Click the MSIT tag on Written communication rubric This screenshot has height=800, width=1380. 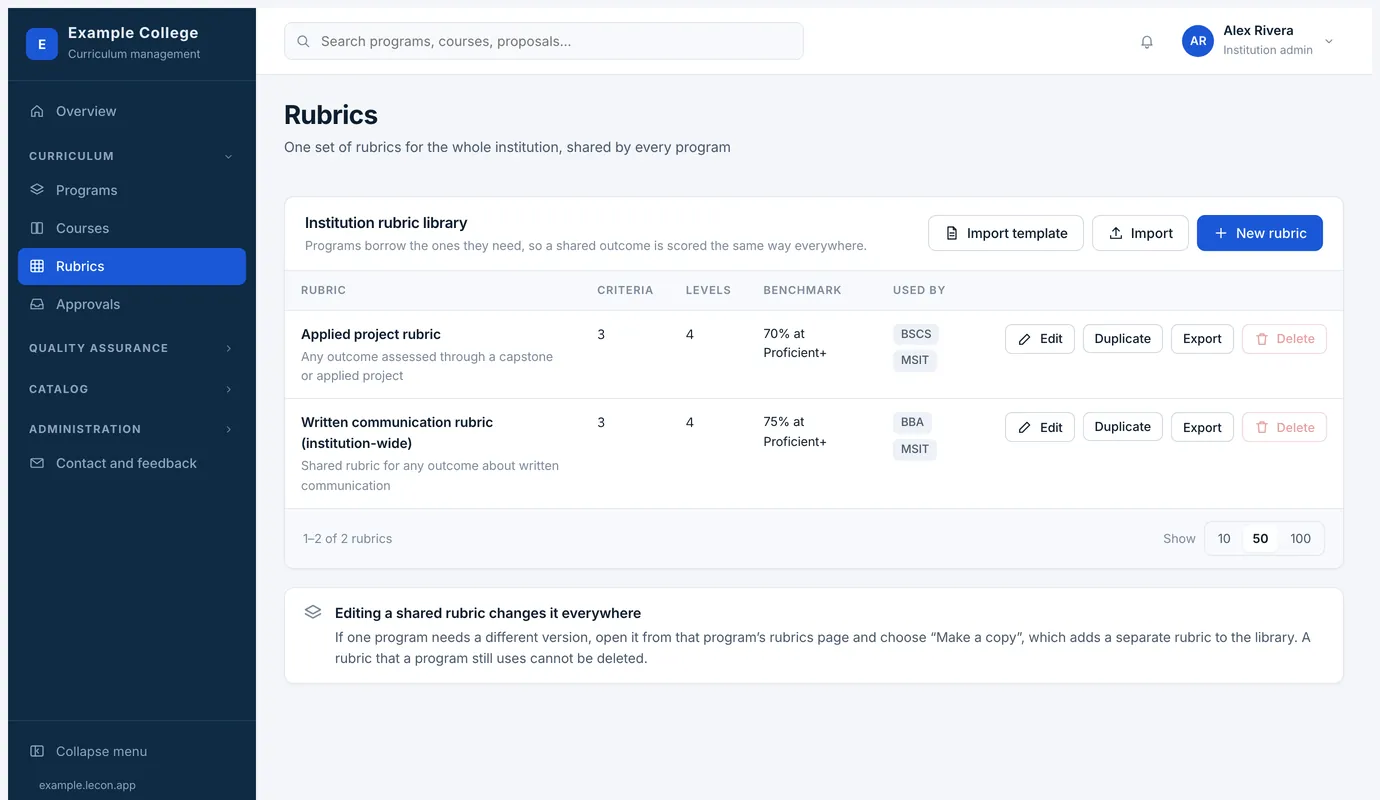point(915,449)
